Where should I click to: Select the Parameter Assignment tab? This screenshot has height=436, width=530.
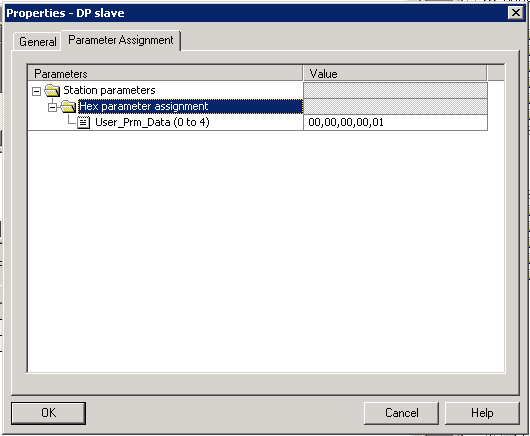tap(121, 40)
